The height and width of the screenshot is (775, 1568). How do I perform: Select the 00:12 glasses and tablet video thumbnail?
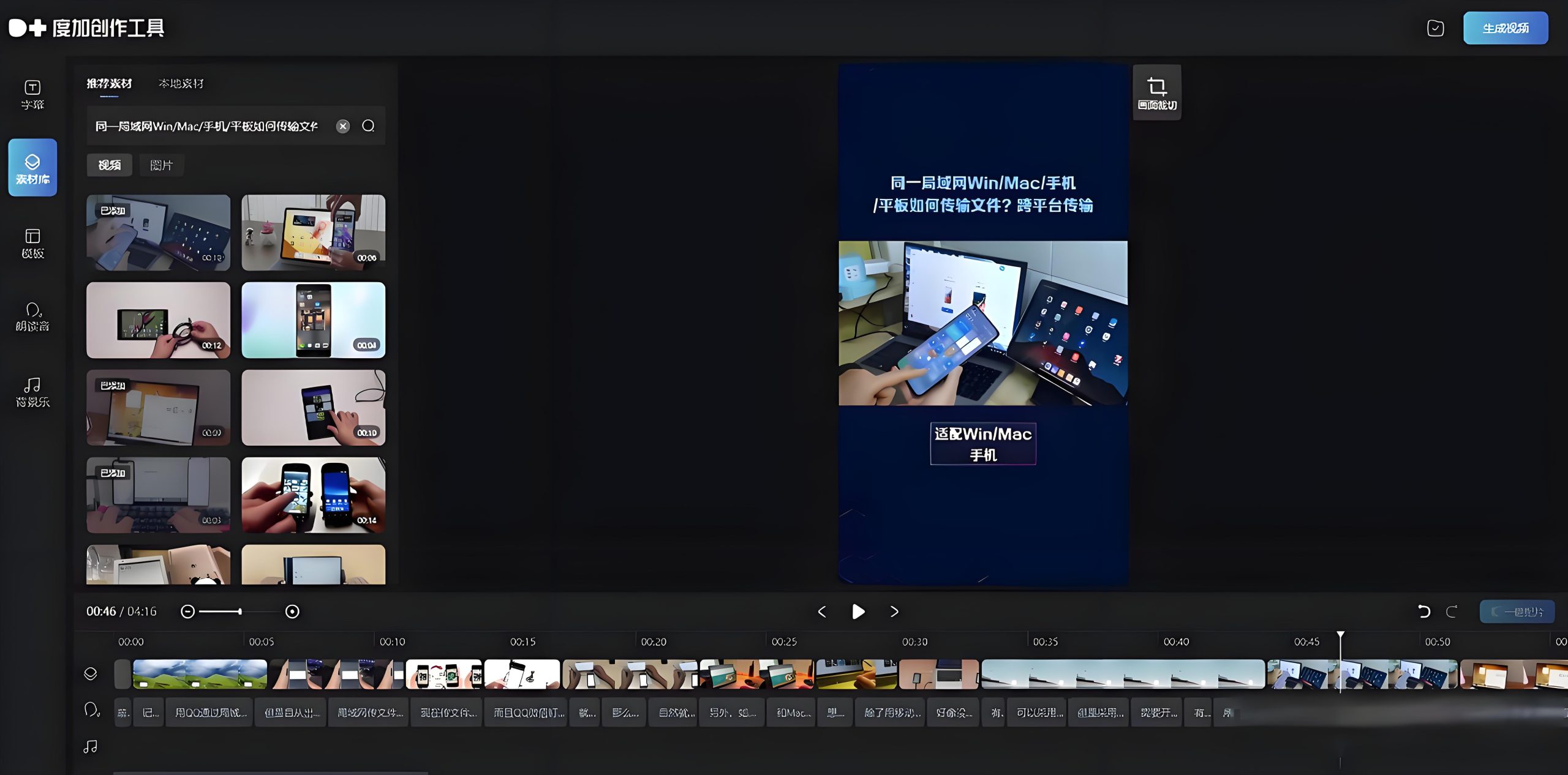tap(158, 320)
